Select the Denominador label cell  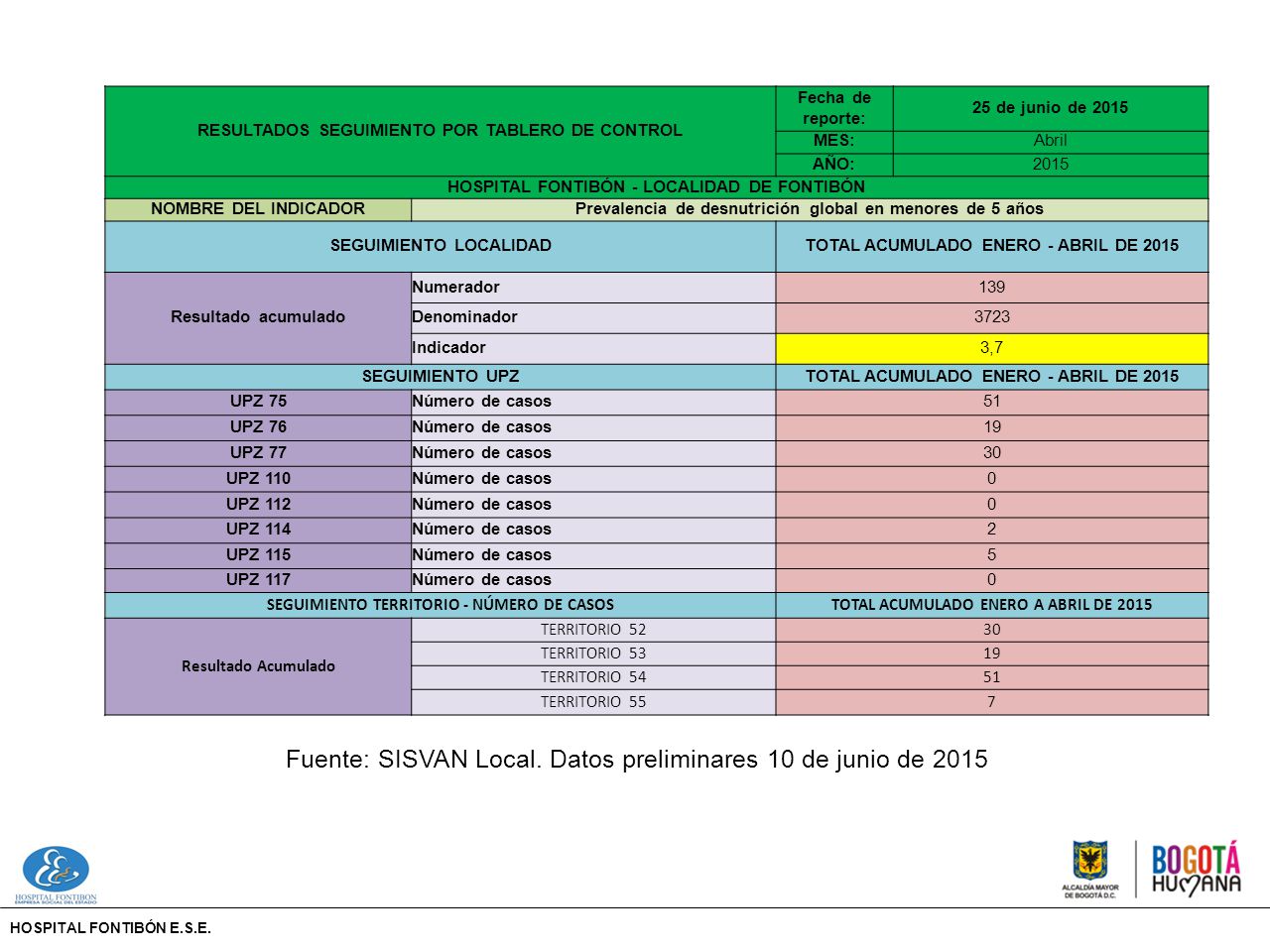[593, 317]
